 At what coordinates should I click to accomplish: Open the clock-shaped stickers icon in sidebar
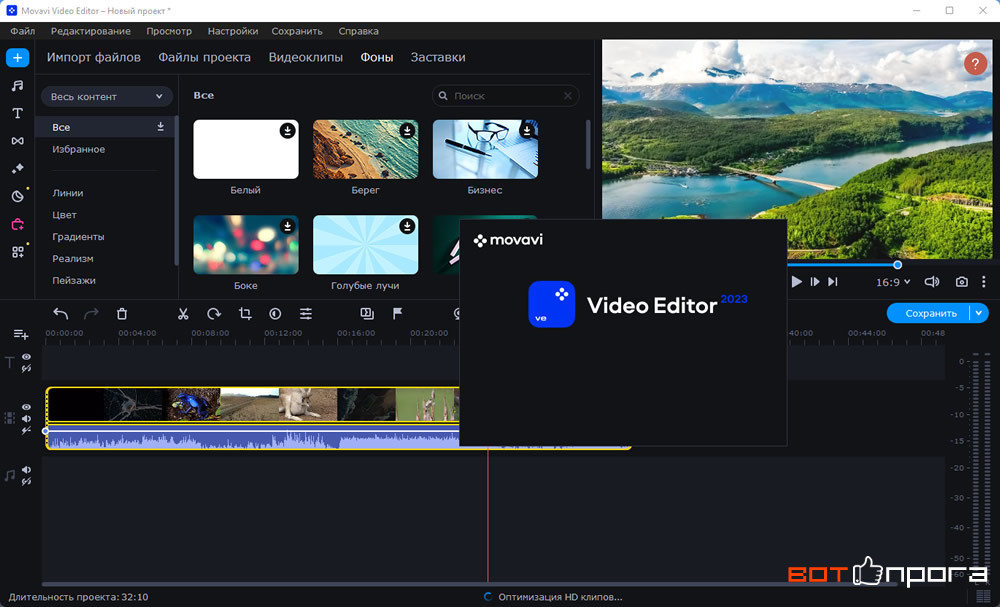click(x=17, y=196)
